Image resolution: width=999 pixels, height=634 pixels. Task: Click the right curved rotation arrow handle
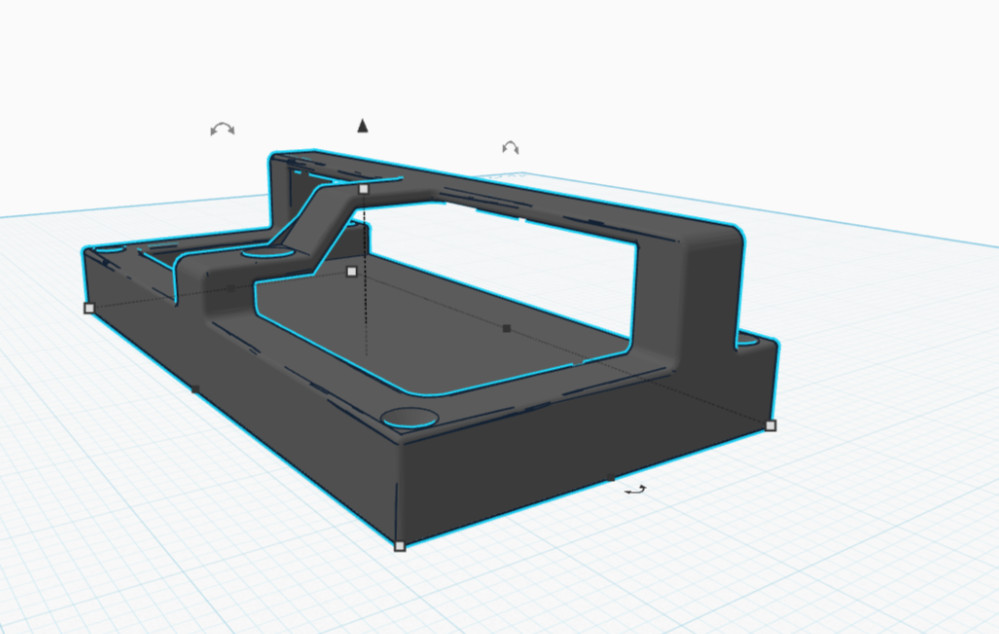click(509, 148)
